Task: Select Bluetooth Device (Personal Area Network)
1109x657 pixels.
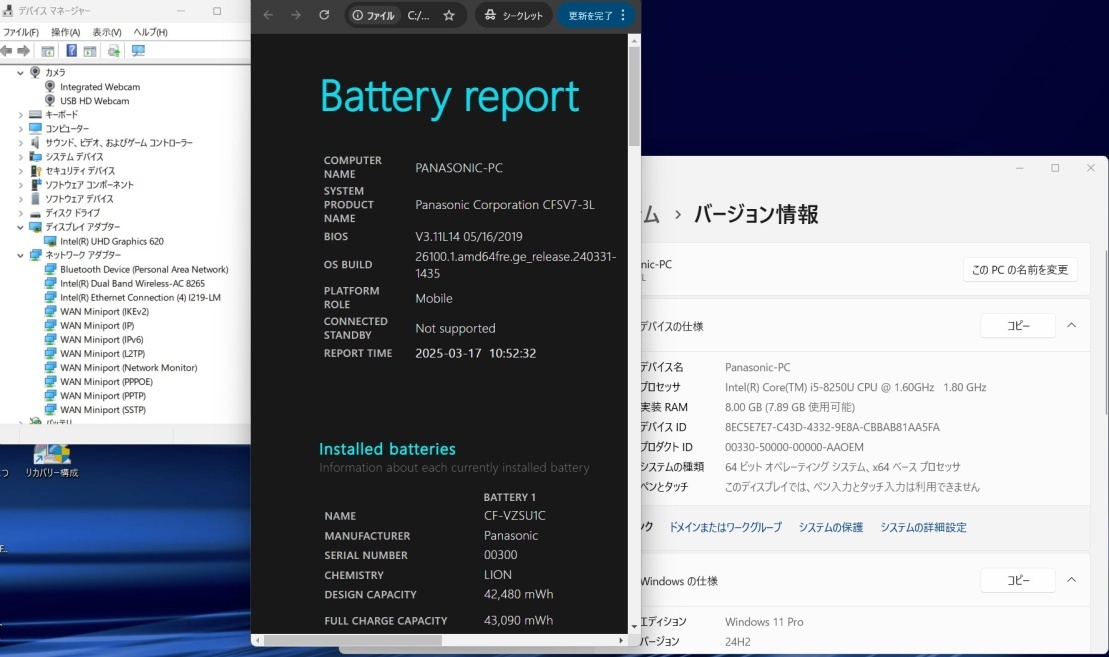Action: pyautogui.click(x=144, y=269)
